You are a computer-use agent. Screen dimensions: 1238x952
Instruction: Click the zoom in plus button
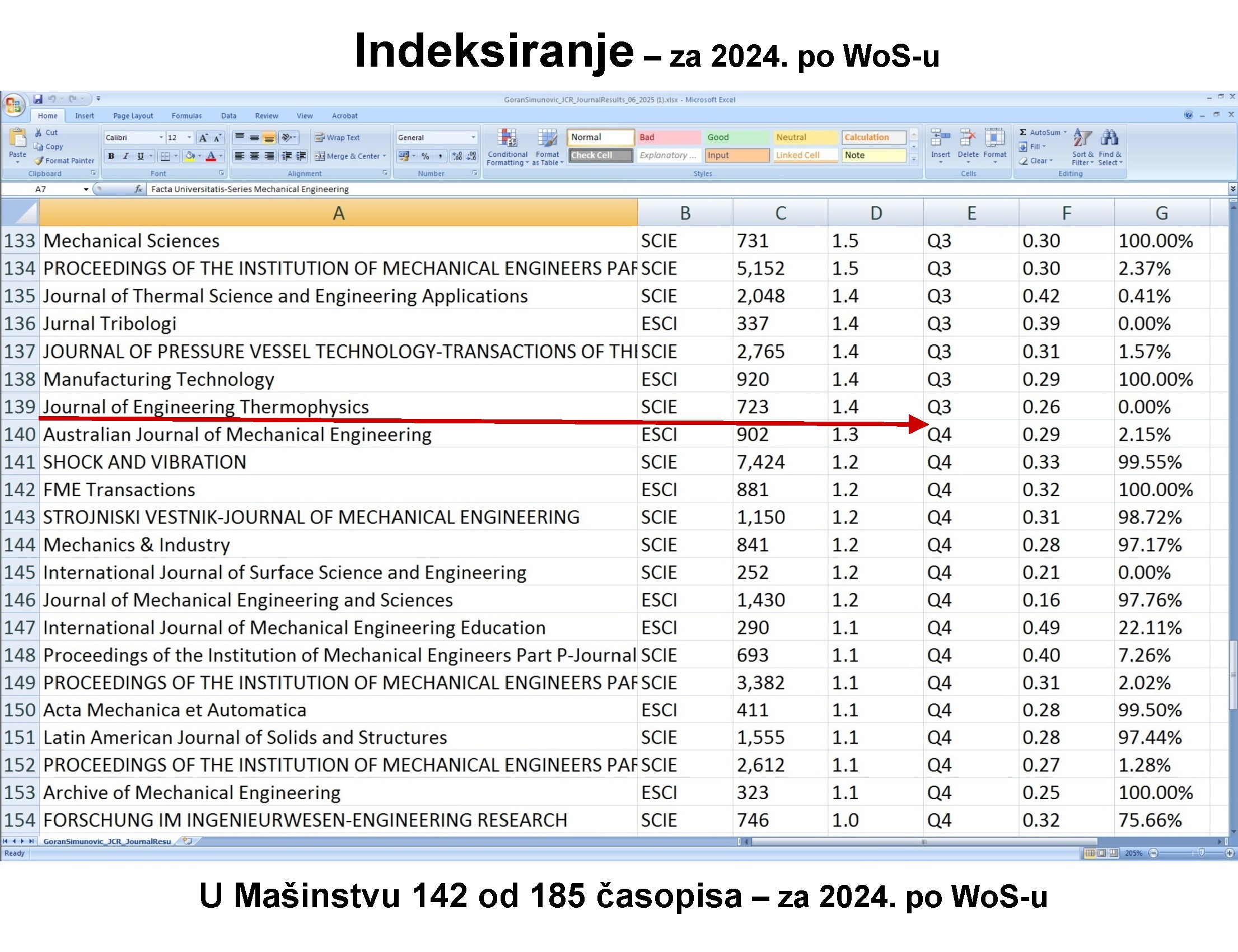click(x=1229, y=853)
